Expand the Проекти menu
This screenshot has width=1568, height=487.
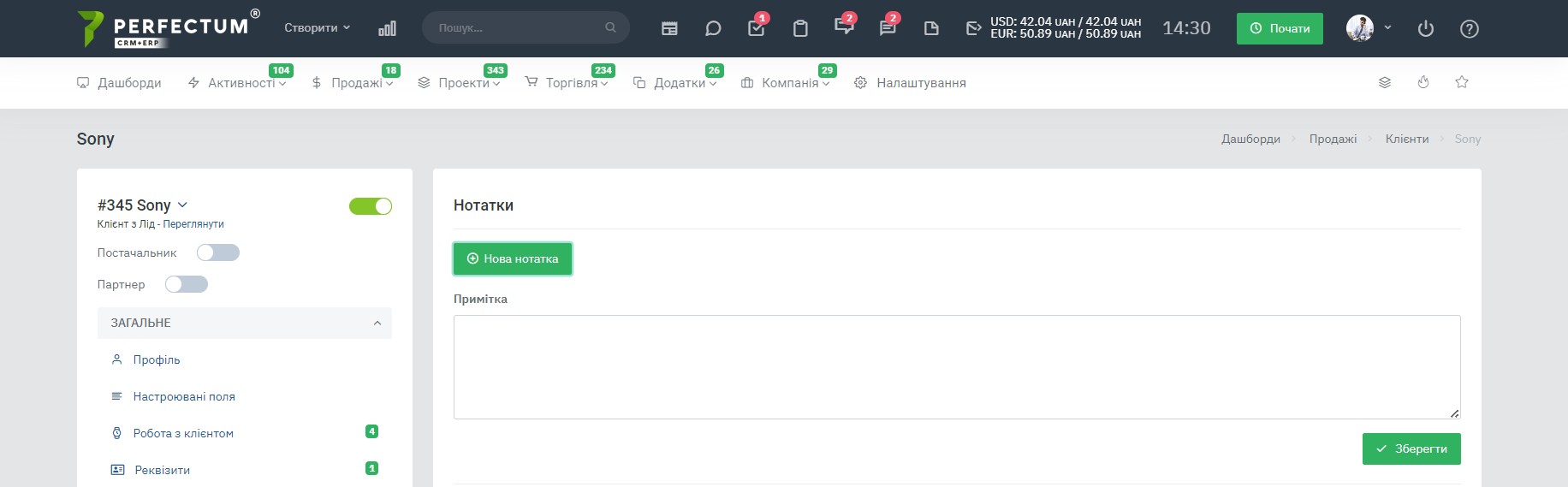coord(459,83)
